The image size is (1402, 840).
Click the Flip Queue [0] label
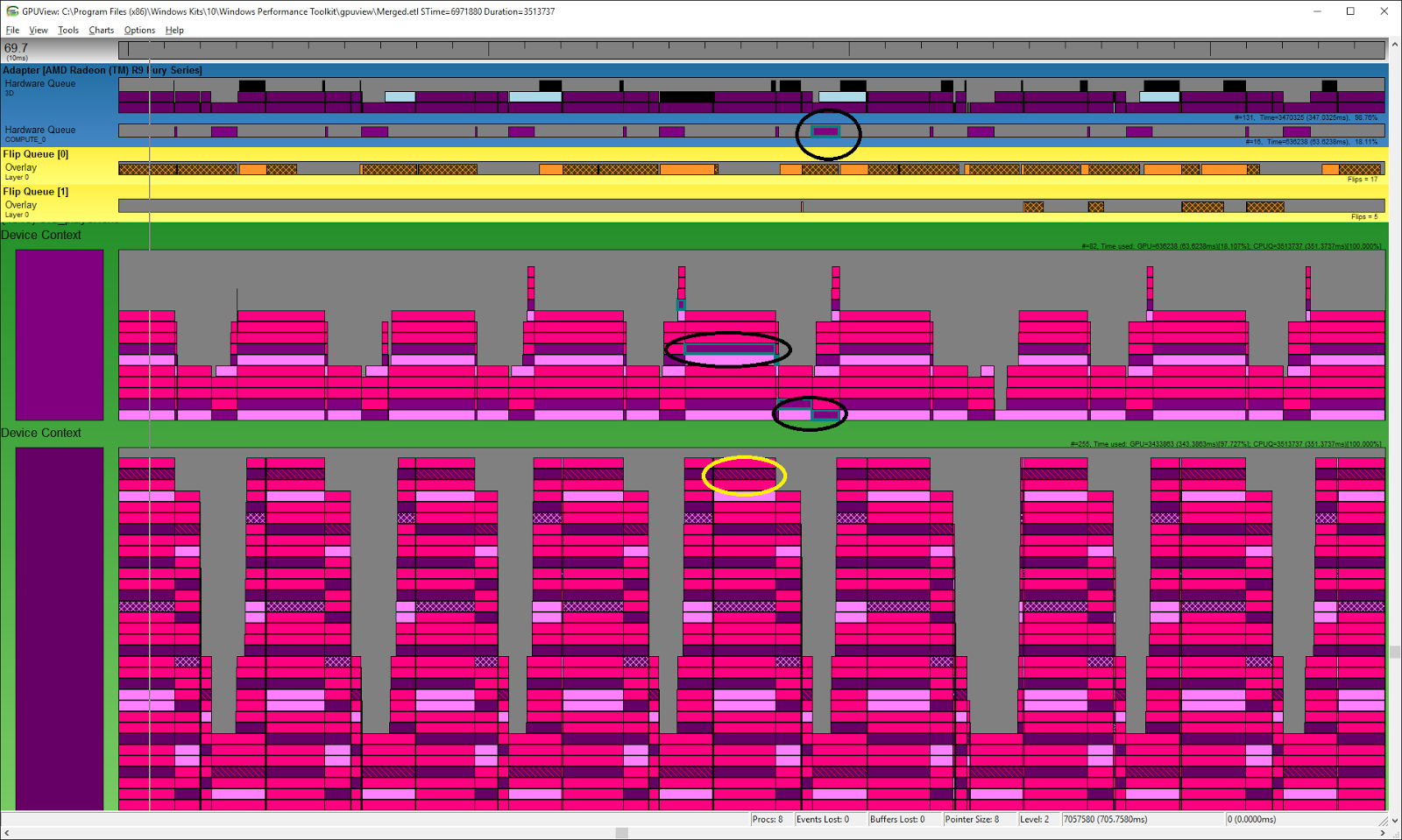36,154
